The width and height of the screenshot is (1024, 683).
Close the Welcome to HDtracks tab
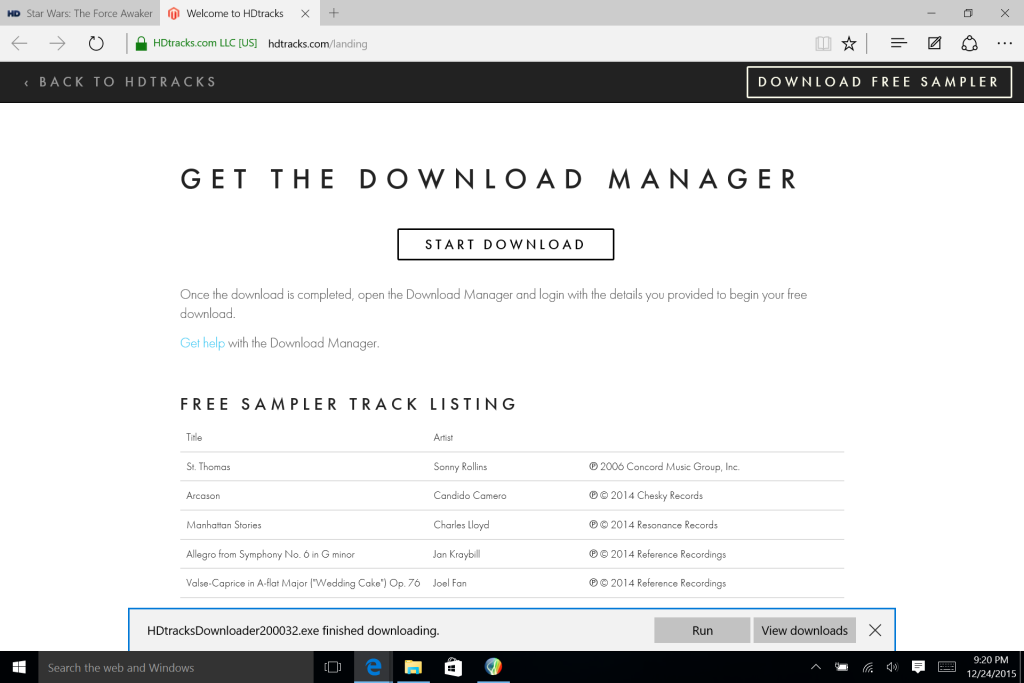pos(305,13)
